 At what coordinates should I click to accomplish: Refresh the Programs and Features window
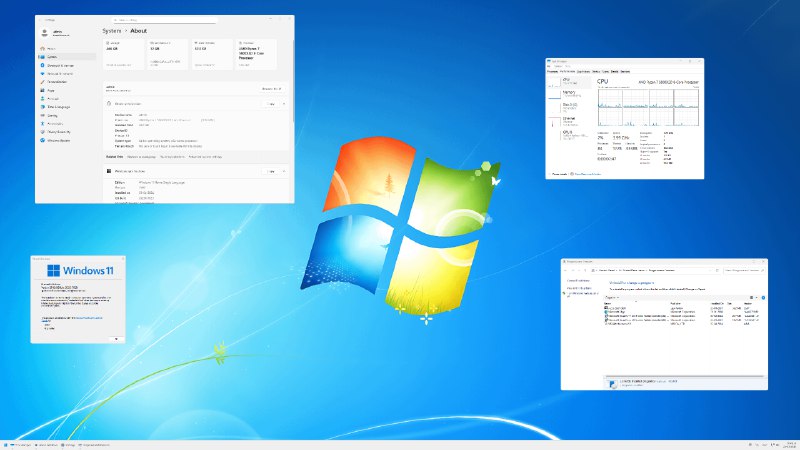coord(717,270)
